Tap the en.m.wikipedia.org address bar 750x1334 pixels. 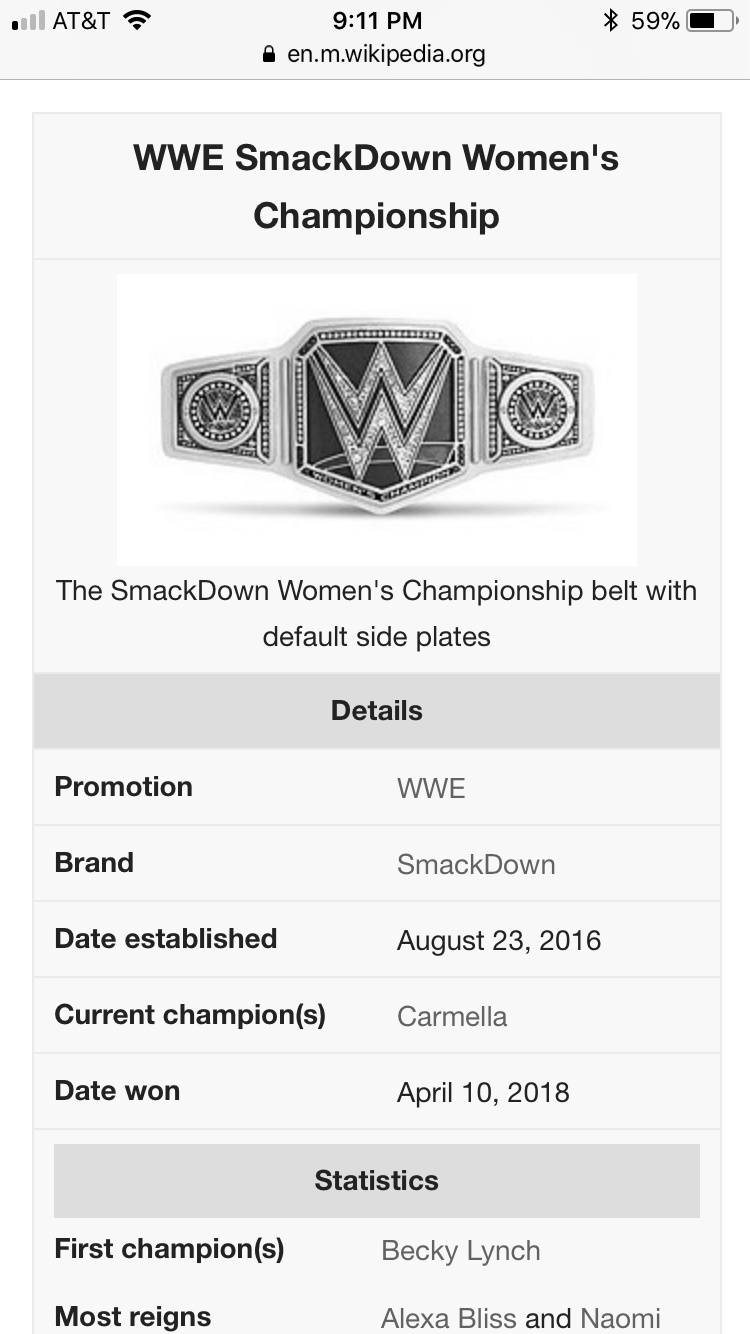[x=375, y=54]
